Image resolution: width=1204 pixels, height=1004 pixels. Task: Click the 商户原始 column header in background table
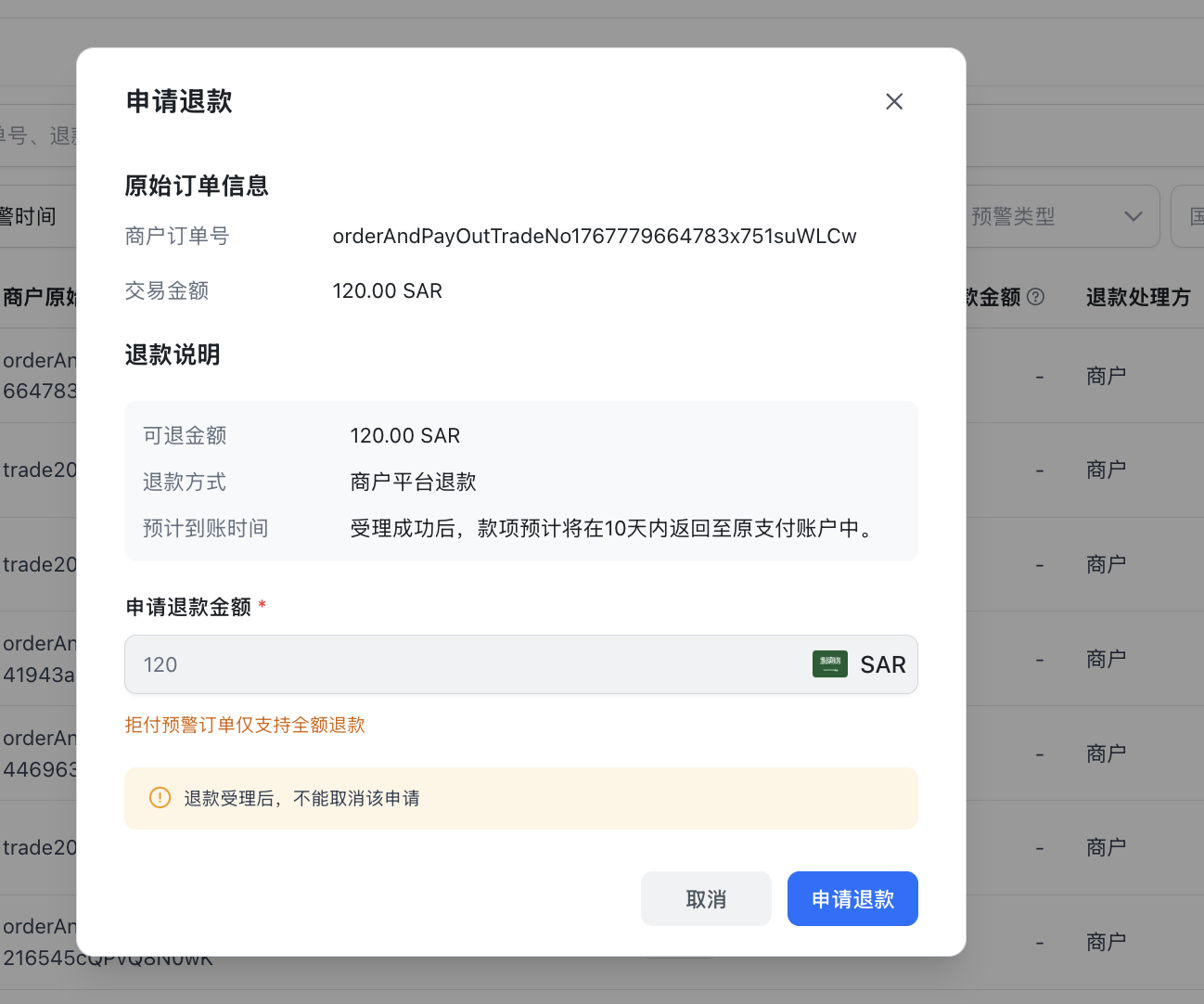pyautogui.click(x=39, y=297)
